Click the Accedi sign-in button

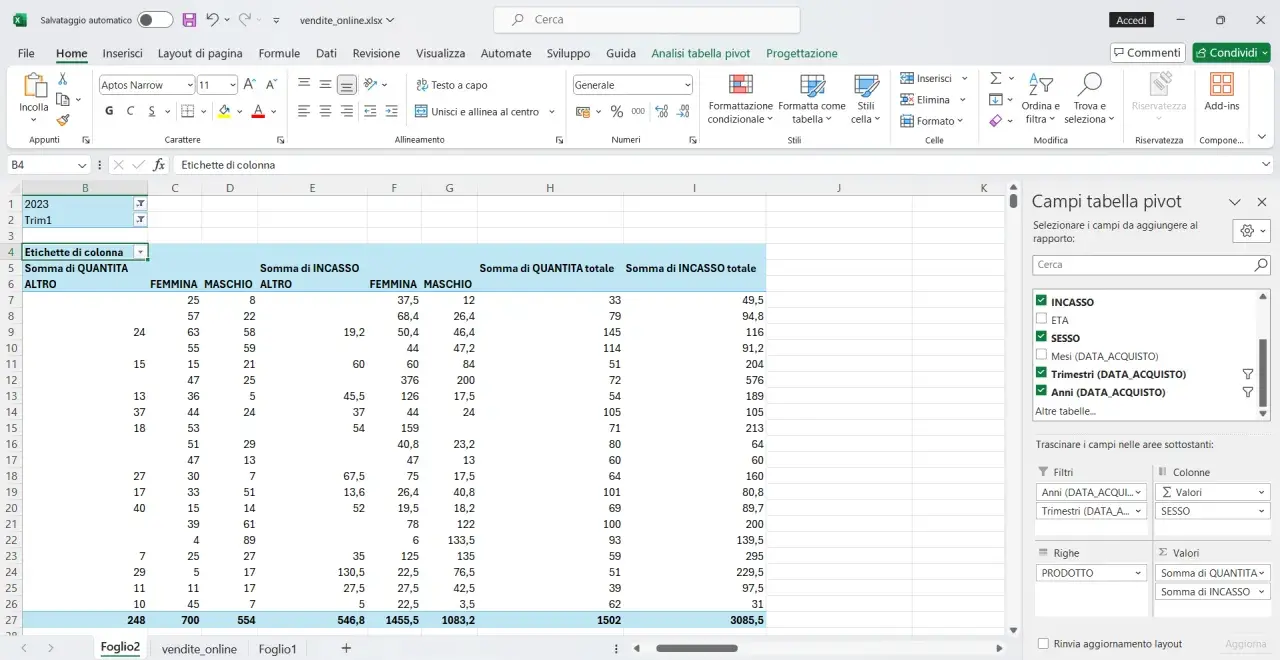1131,20
